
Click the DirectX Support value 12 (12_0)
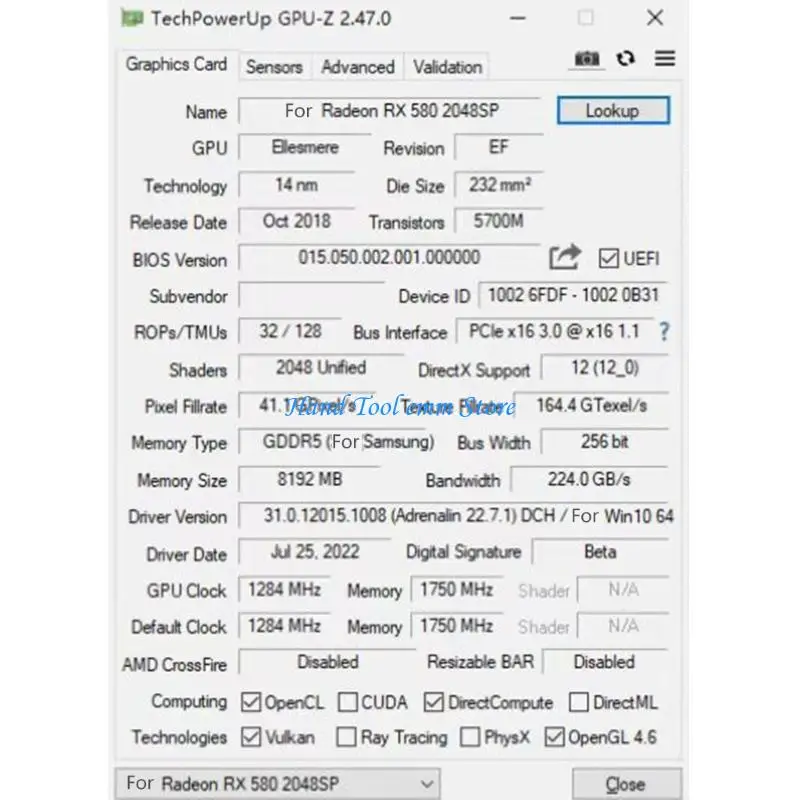(605, 368)
